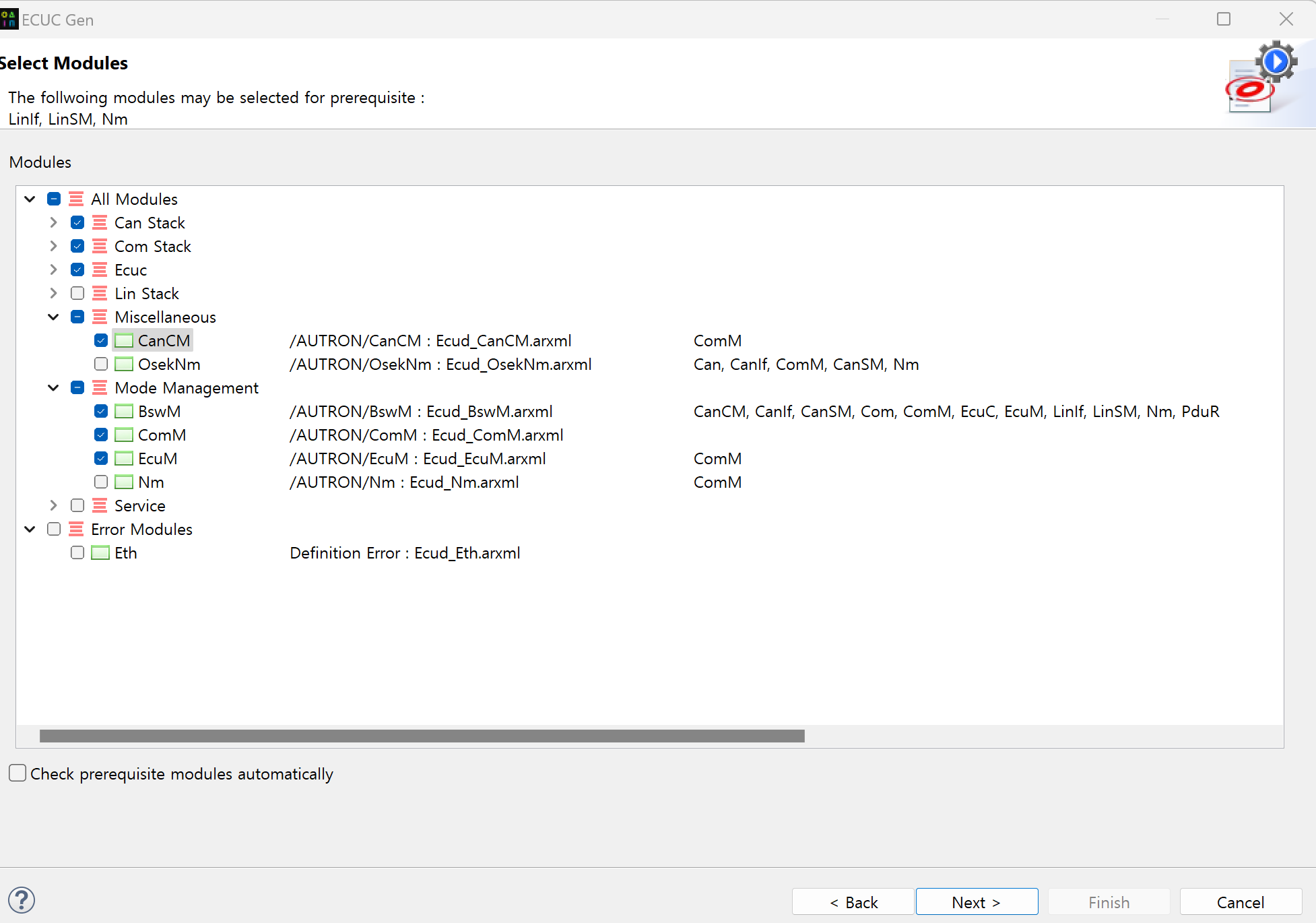This screenshot has height=923, width=1316.
Task: Click the Mode Management group icon
Action: click(x=100, y=387)
